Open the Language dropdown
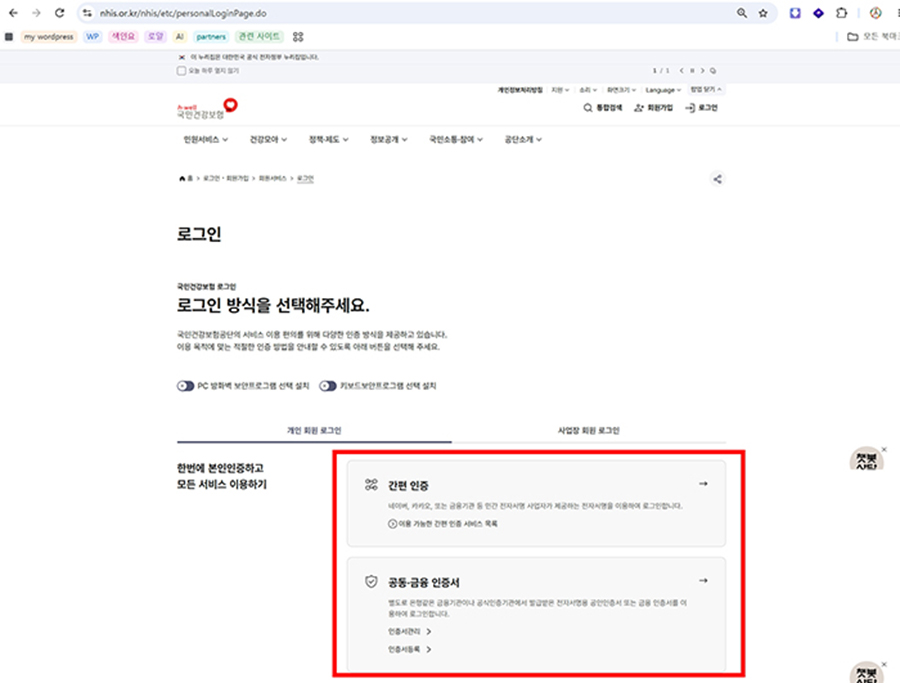 [663, 90]
